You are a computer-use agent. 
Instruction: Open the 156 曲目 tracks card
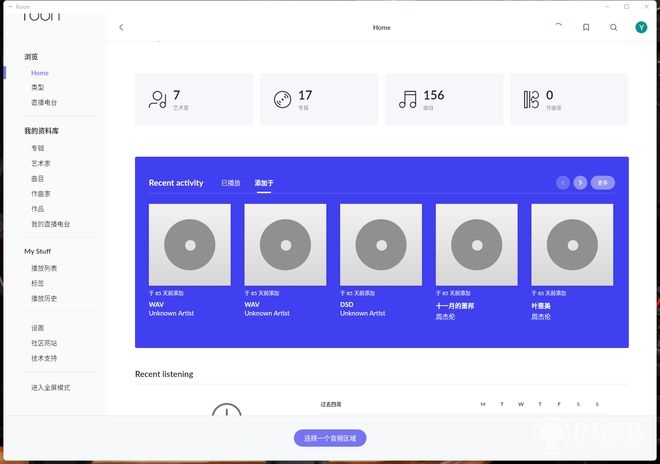(x=444, y=99)
